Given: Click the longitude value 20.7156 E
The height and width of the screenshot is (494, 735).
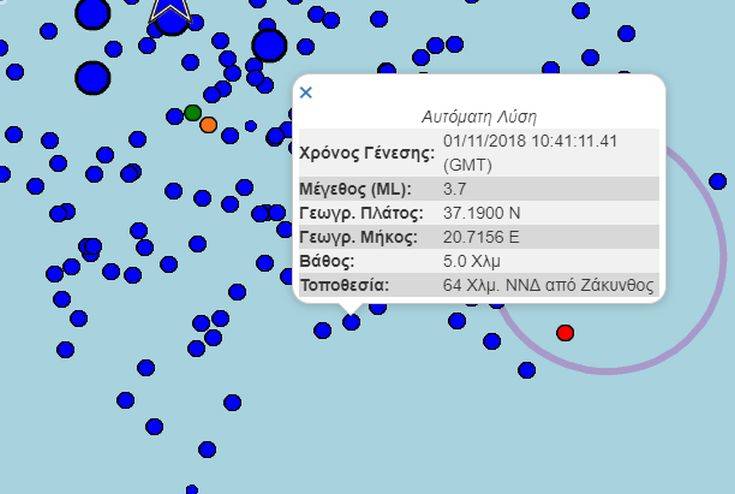Looking at the screenshot, I should coord(481,237).
